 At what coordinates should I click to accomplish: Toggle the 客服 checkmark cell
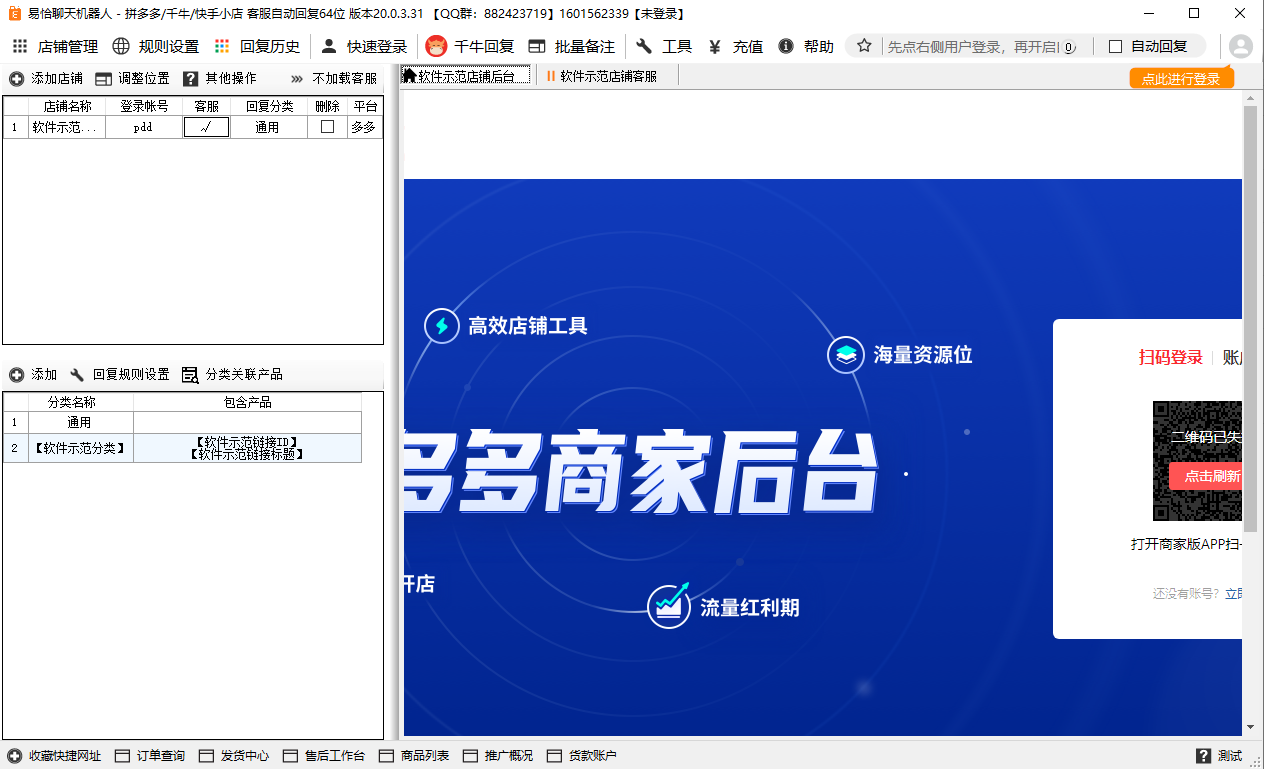(x=207, y=127)
